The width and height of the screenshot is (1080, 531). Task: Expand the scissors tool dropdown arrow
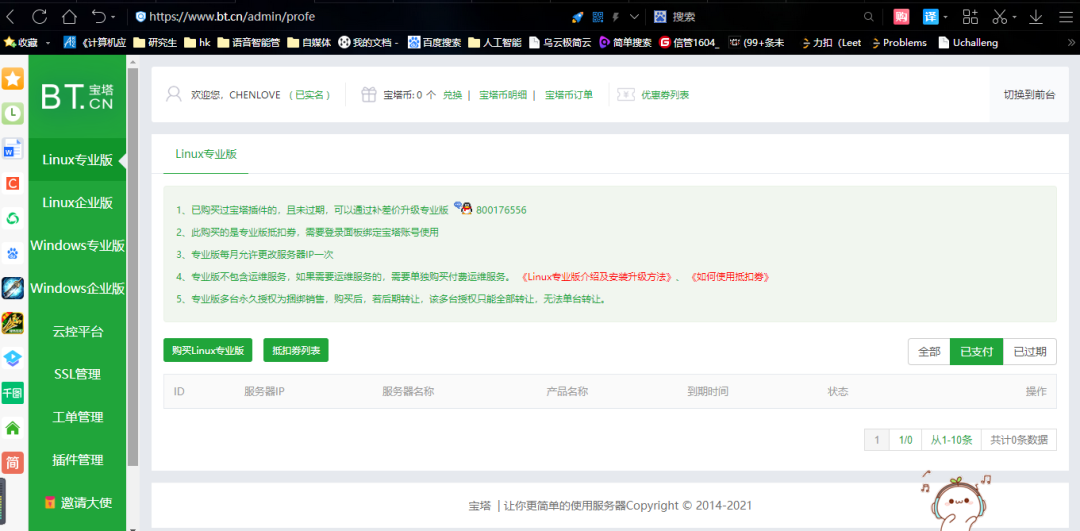1015,17
